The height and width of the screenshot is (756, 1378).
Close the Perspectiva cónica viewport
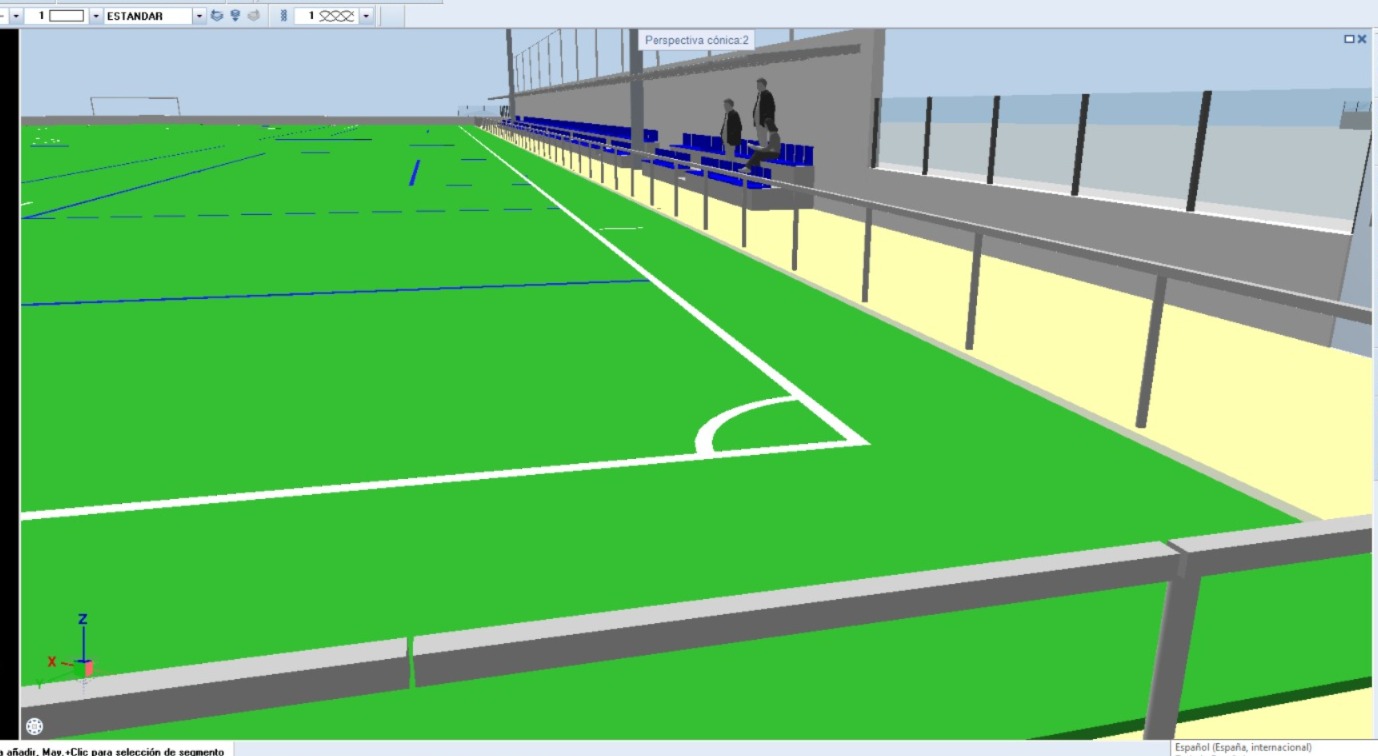pyautogui.click(x=1362, y=39)
